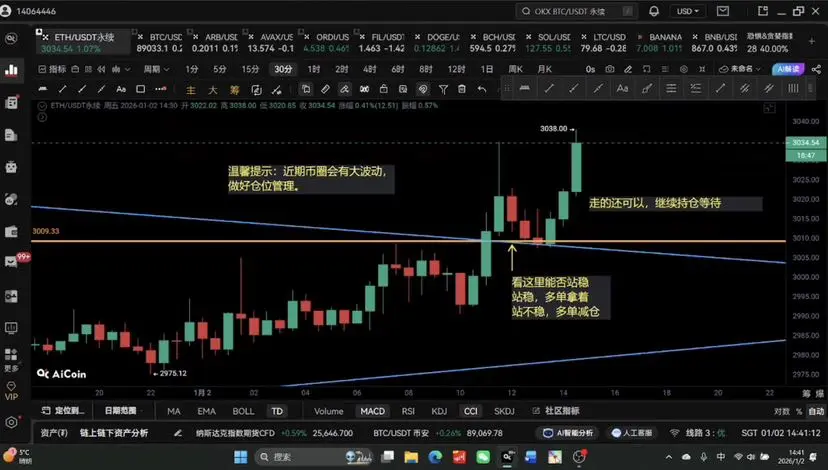
Task: Switch to the DOGE/USDT ticker tab
Action: point(436,42)
